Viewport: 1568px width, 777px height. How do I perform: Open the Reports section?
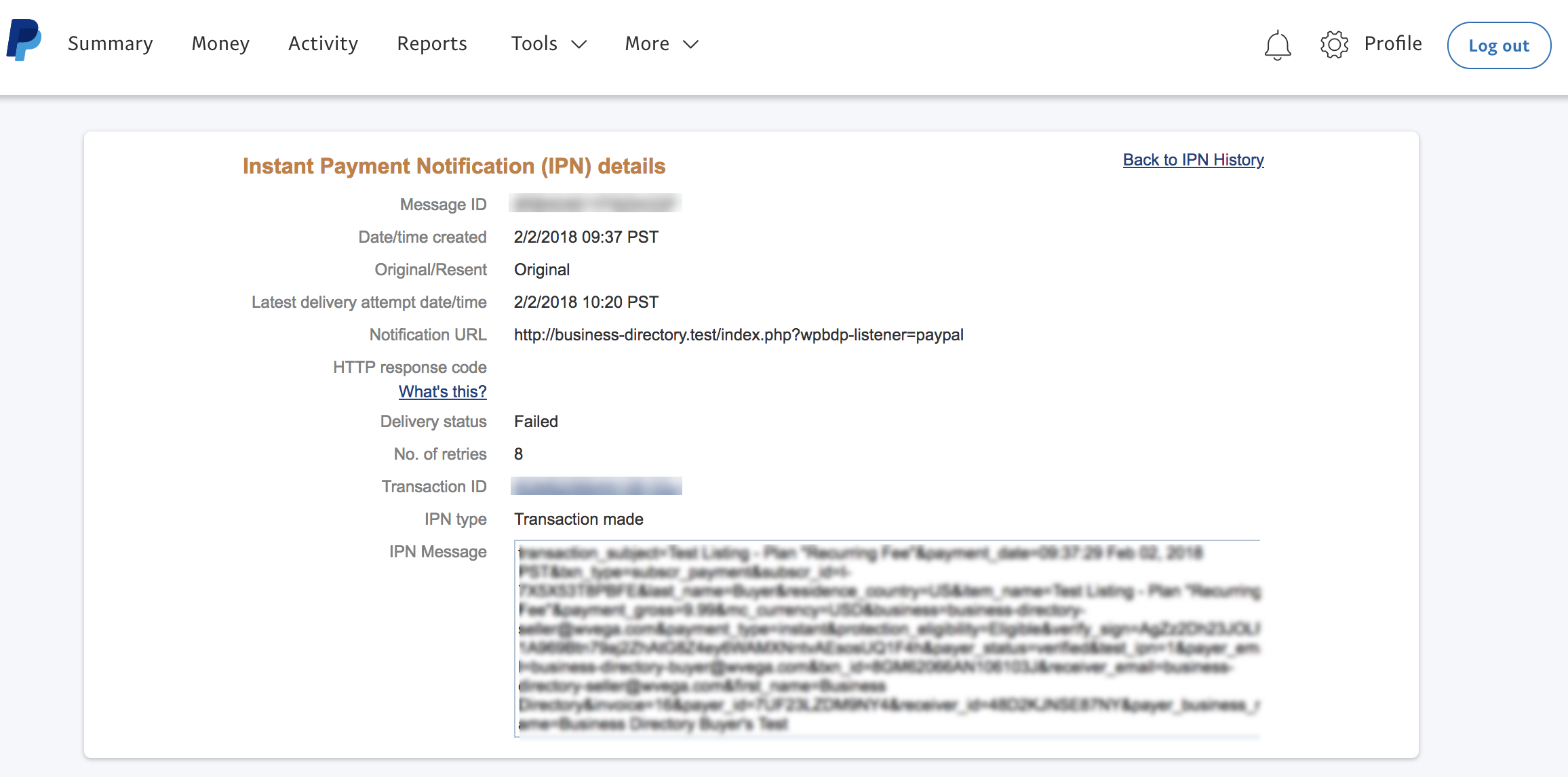pyautogui.click(x=432, y=44)
